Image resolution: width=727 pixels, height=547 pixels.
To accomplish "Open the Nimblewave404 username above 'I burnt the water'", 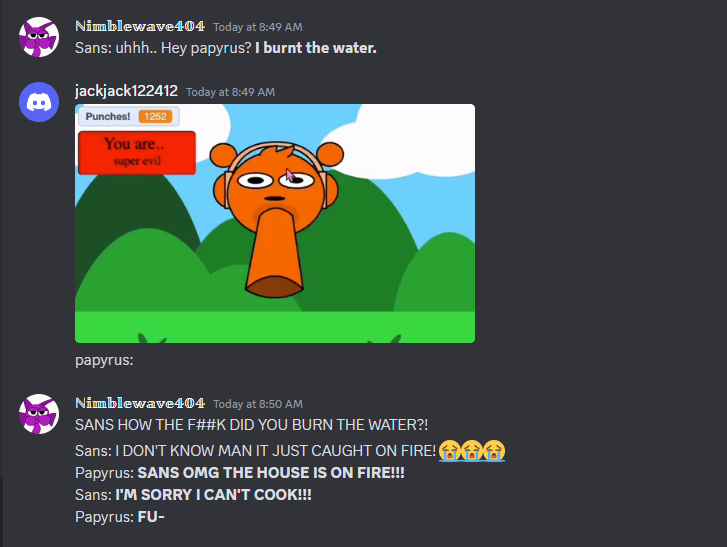I will point(140,26).
